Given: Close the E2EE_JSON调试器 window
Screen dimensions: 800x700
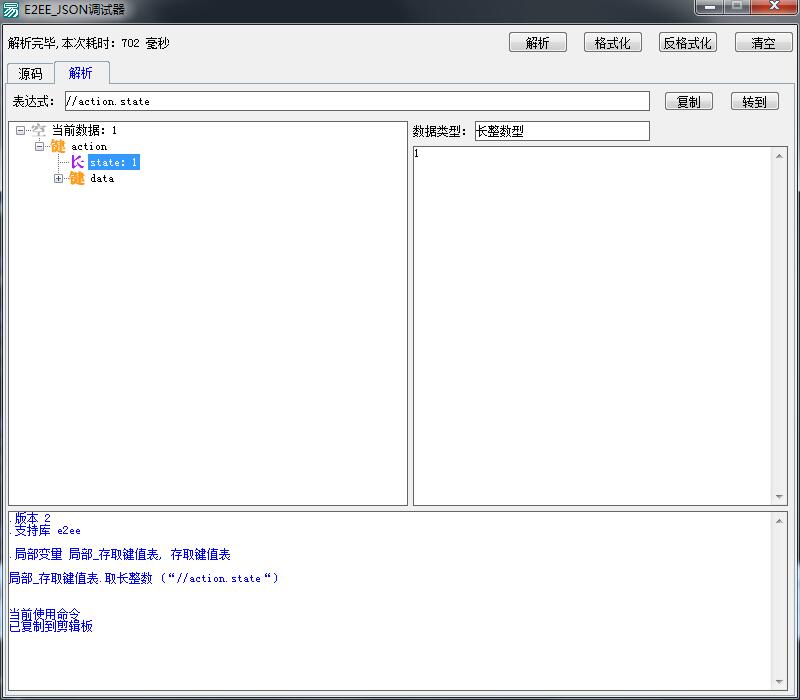Looking at the screenshot, I should click(x=774, y=7).
